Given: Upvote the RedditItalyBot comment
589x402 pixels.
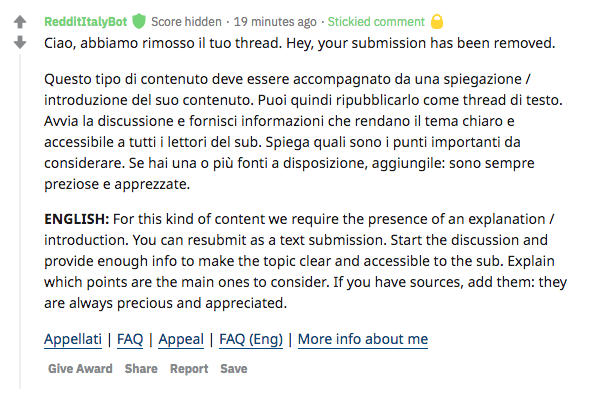Looking at the screenshot, I should pos(20,22).
